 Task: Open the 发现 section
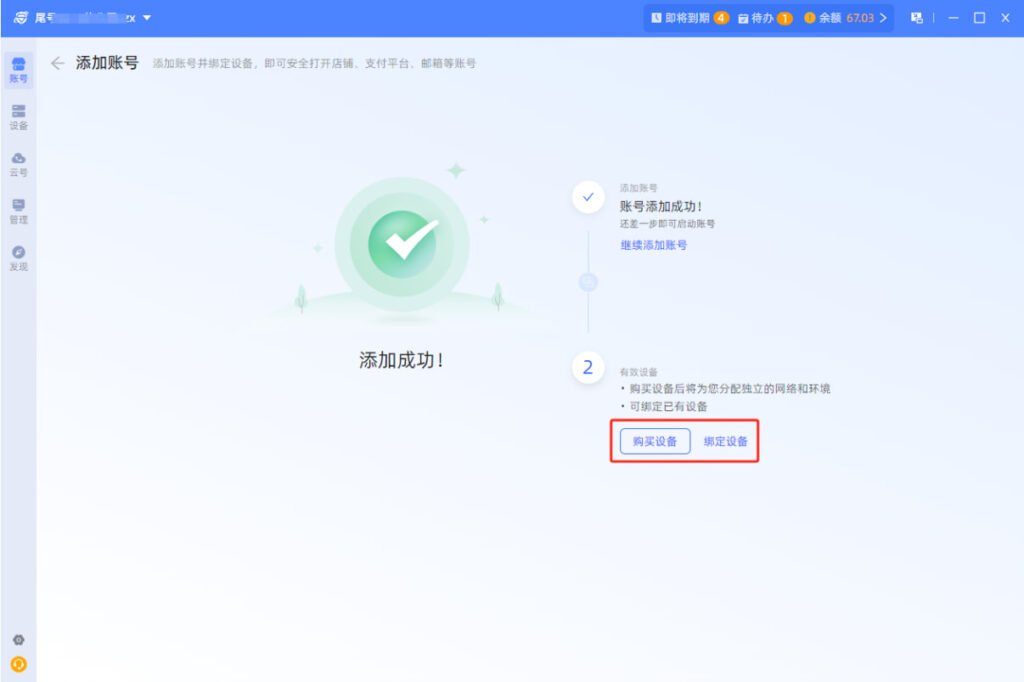[x=18, y=258]
